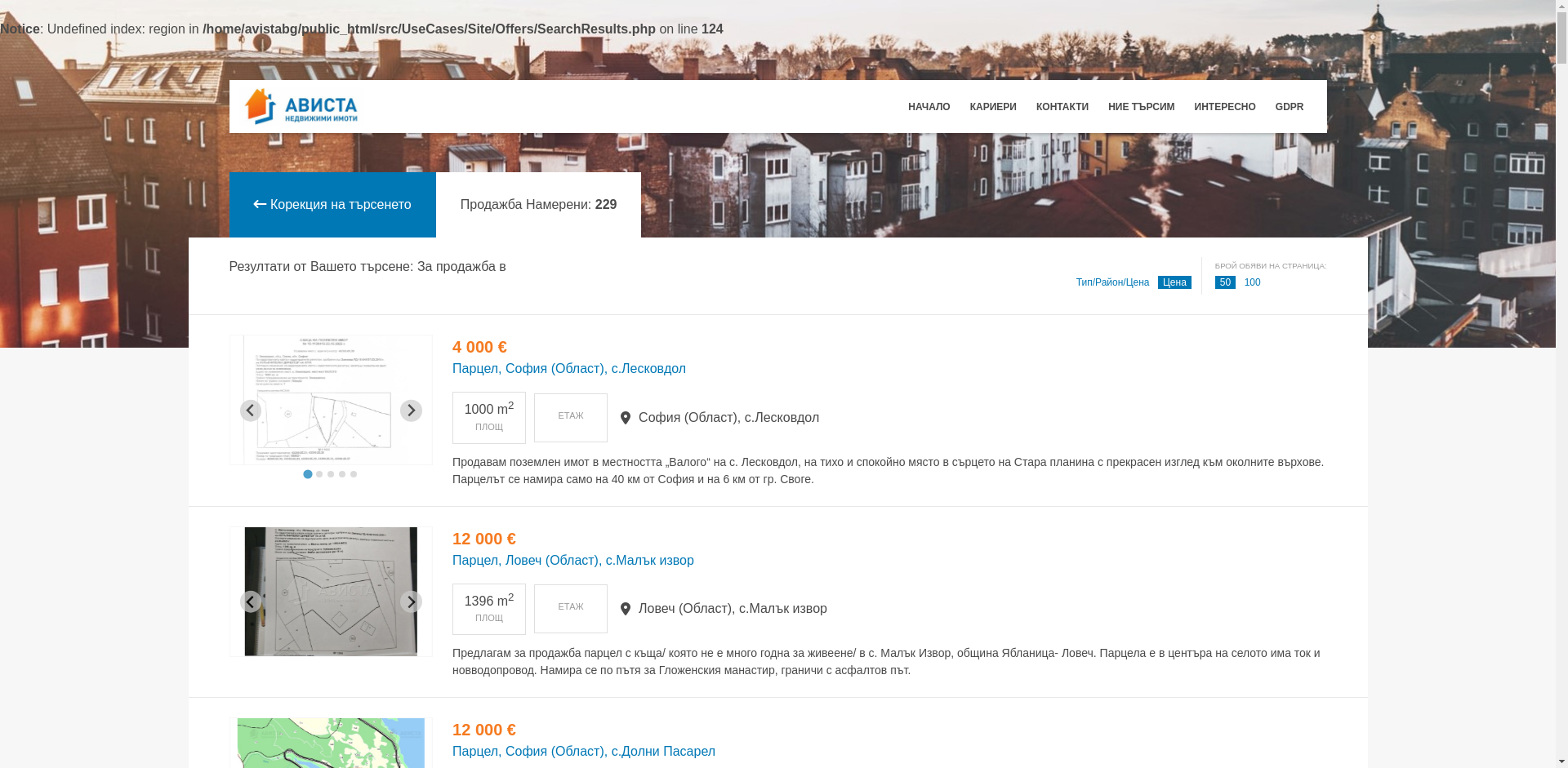Image resolution: width=1568 pixels, height=768 pixels.
Task: Show next photo in Малък извор listing
Action: (411, 602)
